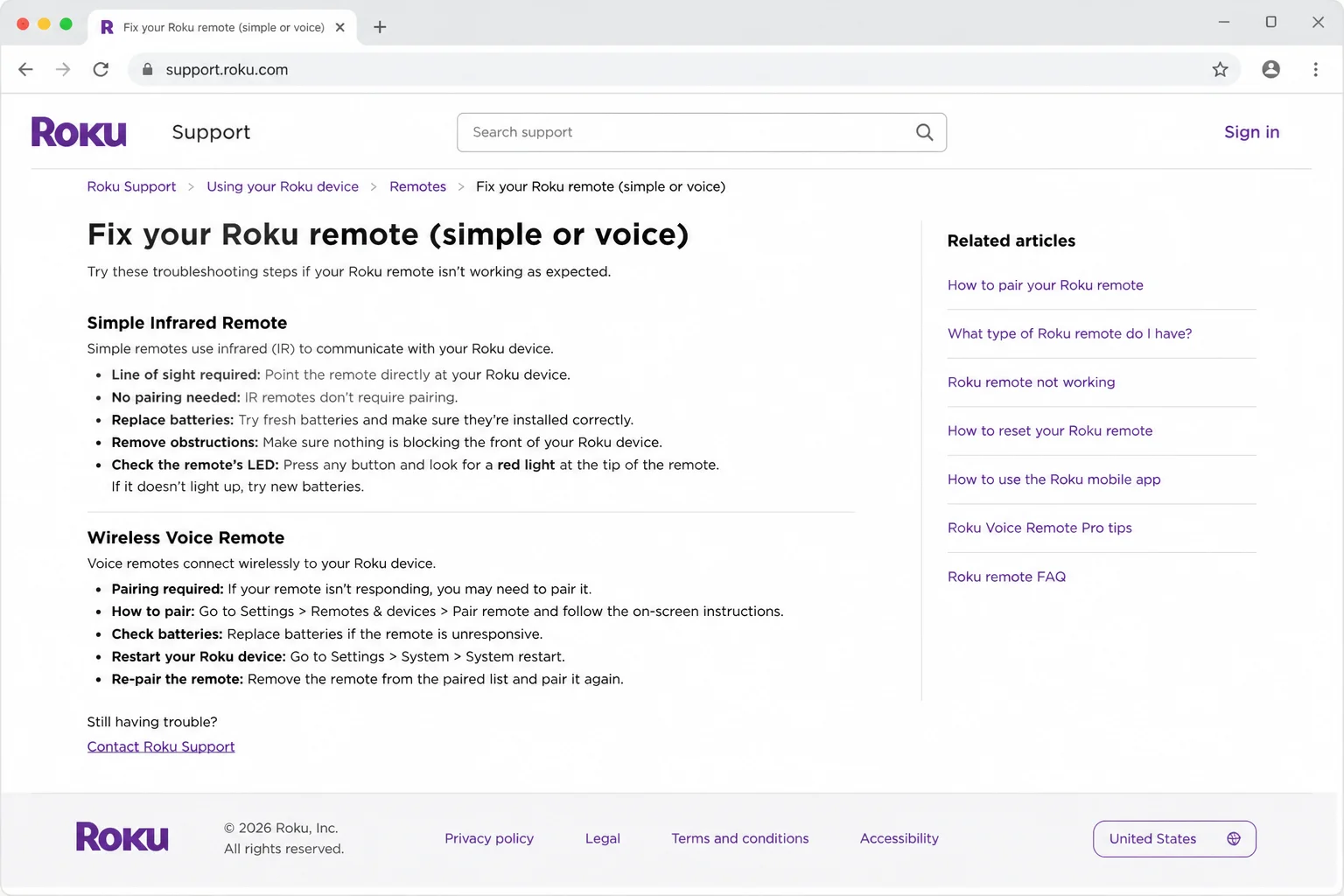Image resolution: width=1344 pixels, height=896 pixels.
Task: Click the © 2026 Roku, Inc. copyright text
Action: pyautogui.click(x=281, y=828)
